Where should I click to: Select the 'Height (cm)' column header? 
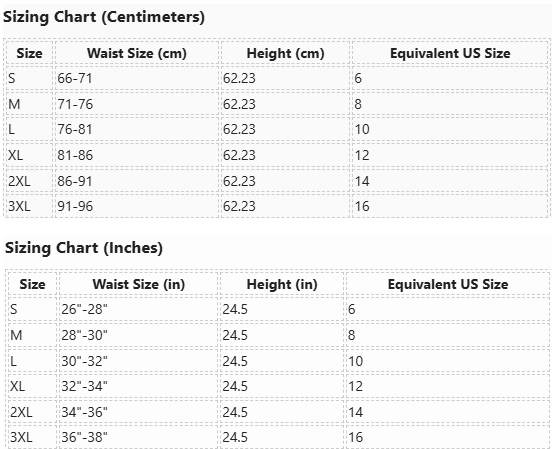[285, 53]
